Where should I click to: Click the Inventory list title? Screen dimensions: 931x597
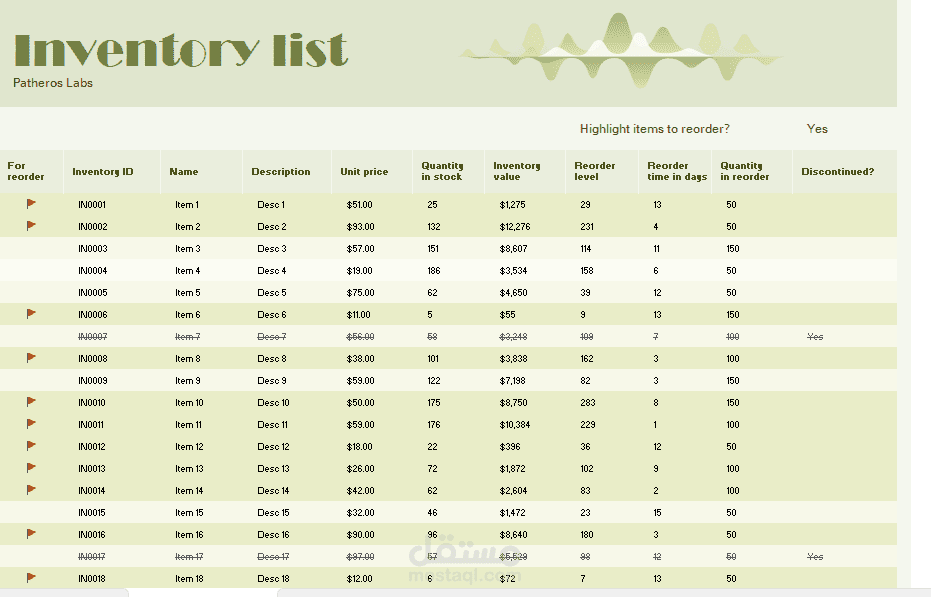point(180,47)
